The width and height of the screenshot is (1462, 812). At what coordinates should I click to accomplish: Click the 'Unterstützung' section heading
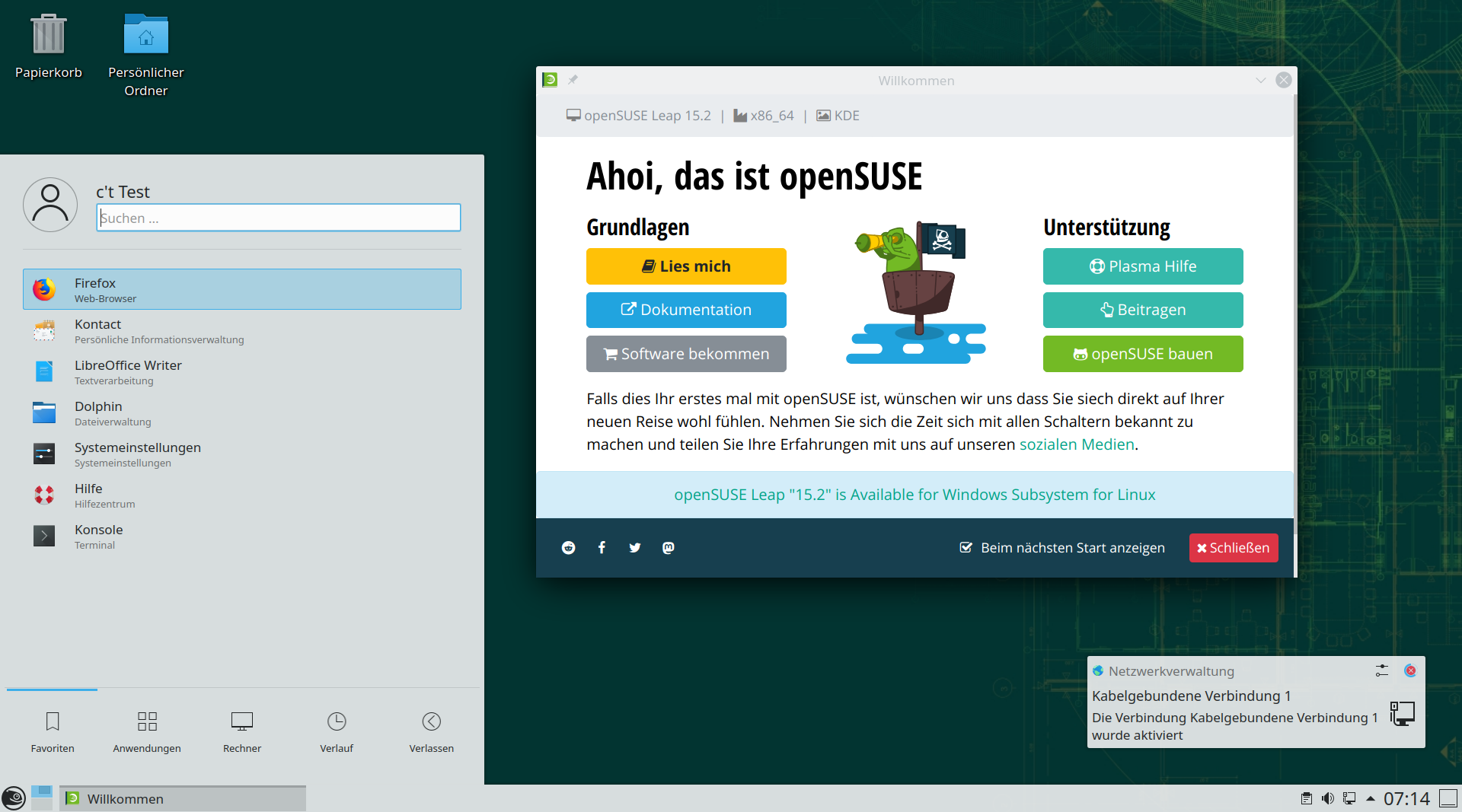(1106, 228)
